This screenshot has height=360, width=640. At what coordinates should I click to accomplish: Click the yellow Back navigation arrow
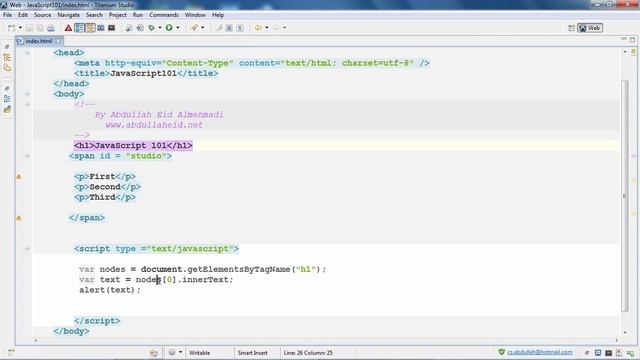258,28
